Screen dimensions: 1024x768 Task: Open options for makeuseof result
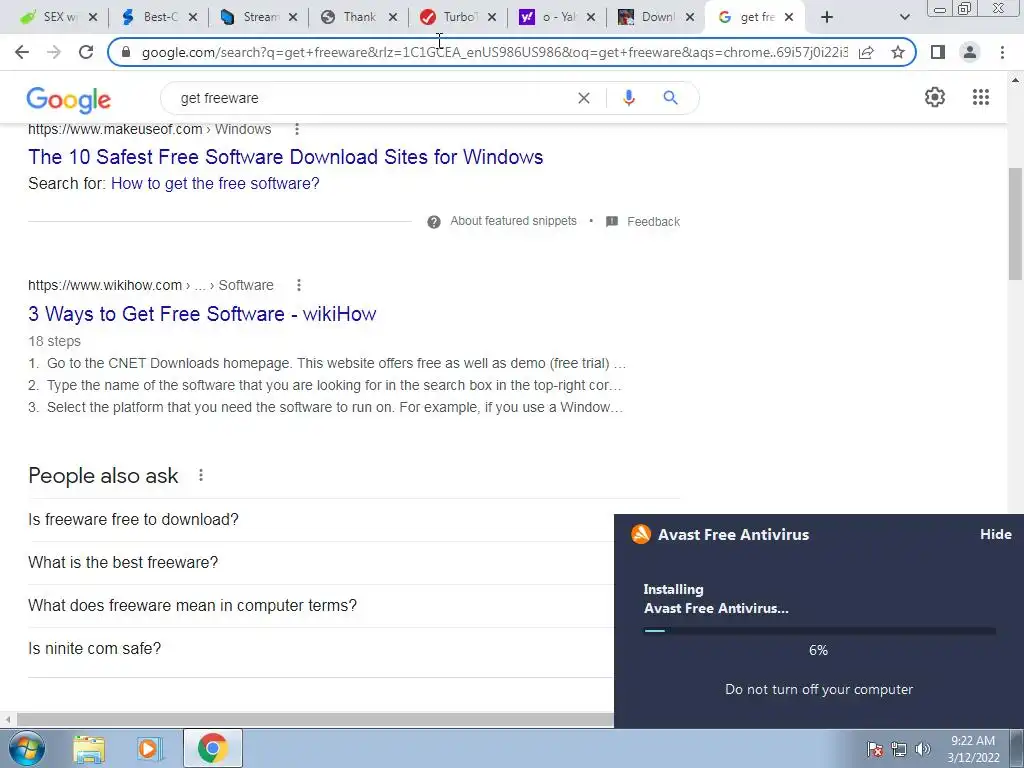pos(297,129)
